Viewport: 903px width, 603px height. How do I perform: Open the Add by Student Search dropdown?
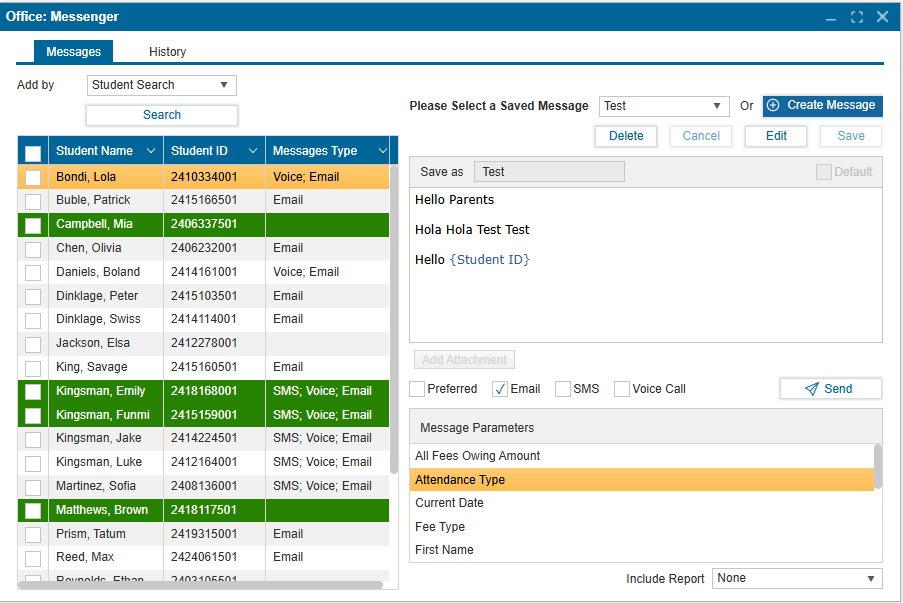tap(162, 85)
